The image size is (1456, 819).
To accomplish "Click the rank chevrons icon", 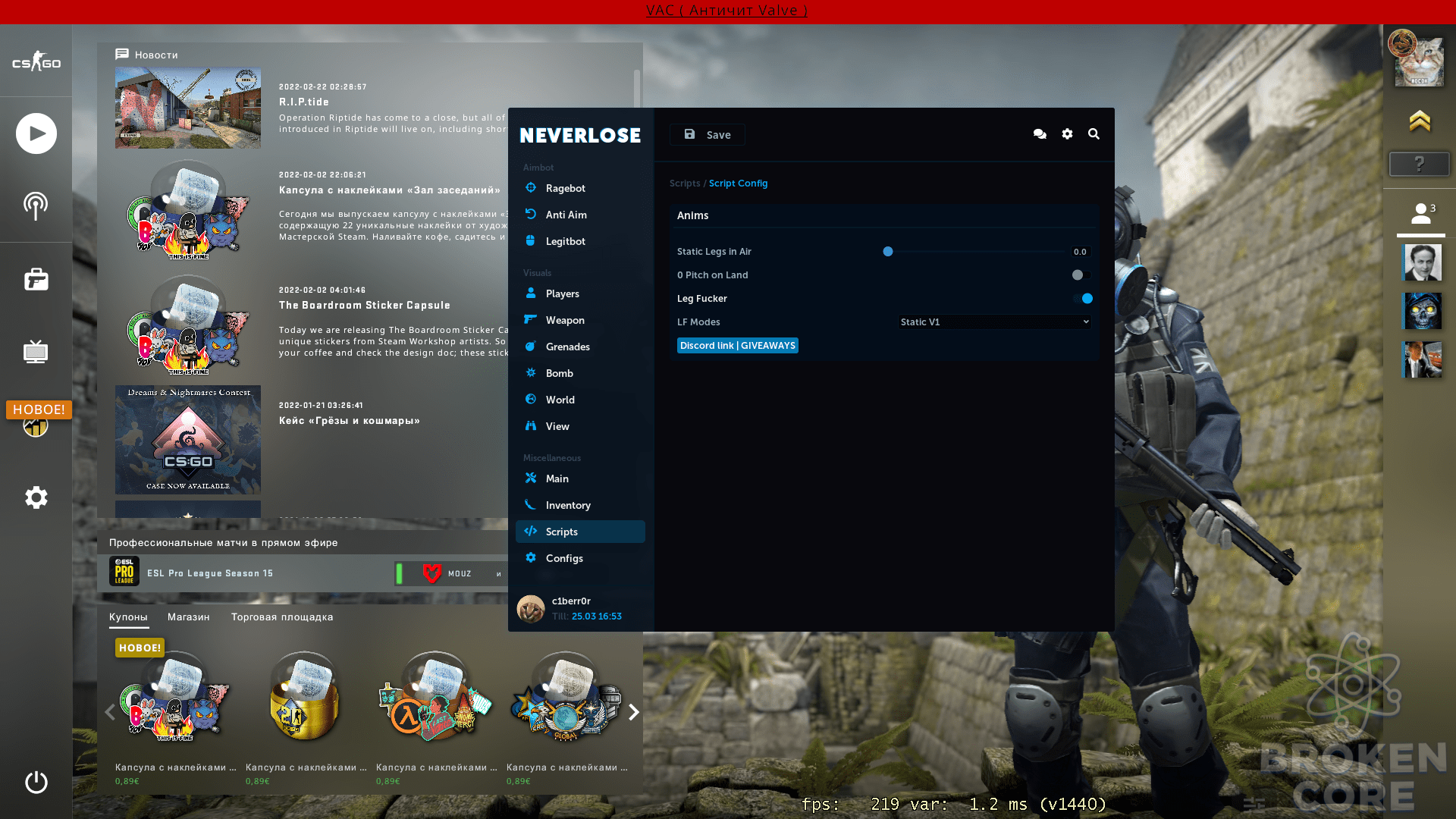I will [x=1420, y=121].
